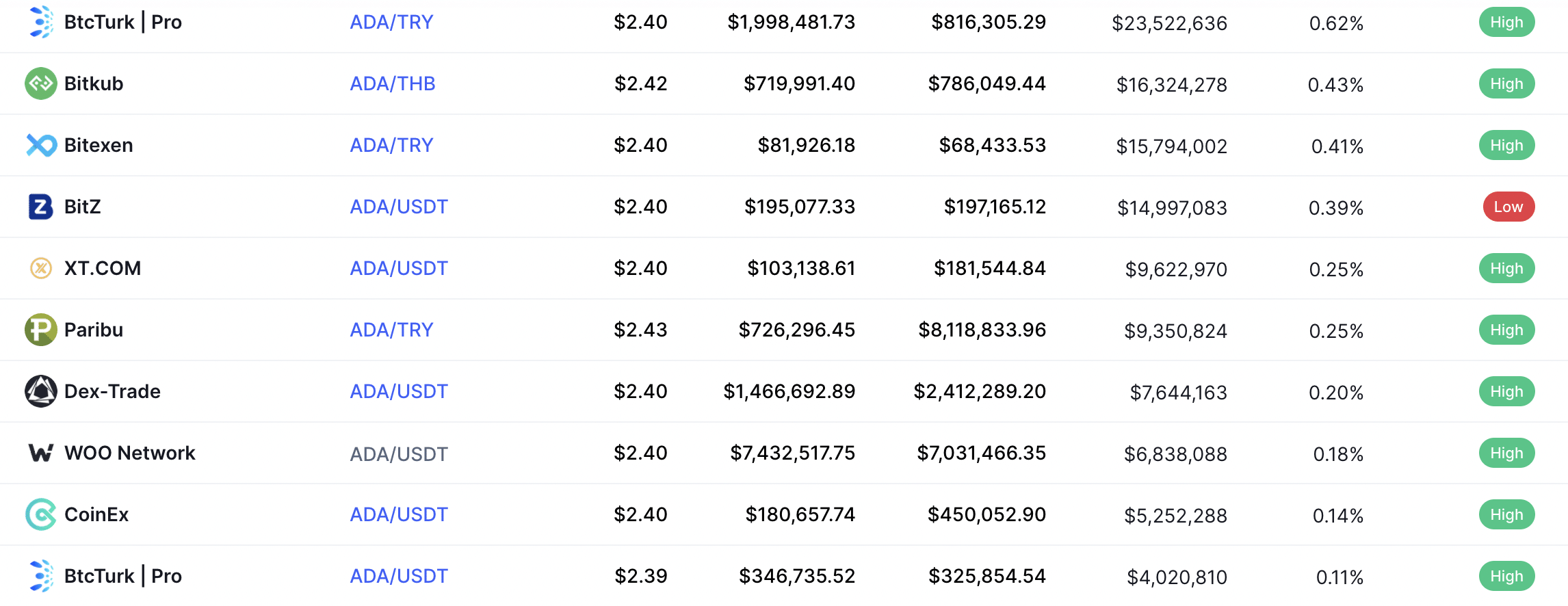Click the ADA/USDT pair text for WOO Network
Viewport: 1568px width, 606px height.
tap(399, 453)
